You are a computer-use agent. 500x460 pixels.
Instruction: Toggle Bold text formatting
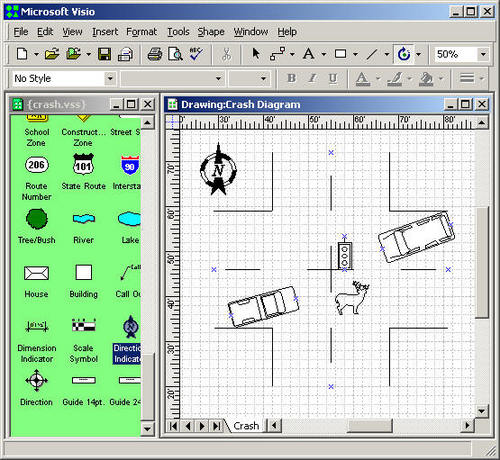tap(292, 78)
